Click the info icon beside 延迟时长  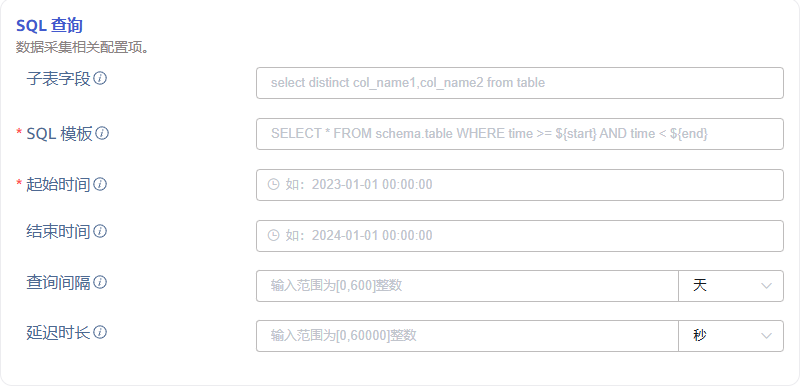[x=101, y=332]
